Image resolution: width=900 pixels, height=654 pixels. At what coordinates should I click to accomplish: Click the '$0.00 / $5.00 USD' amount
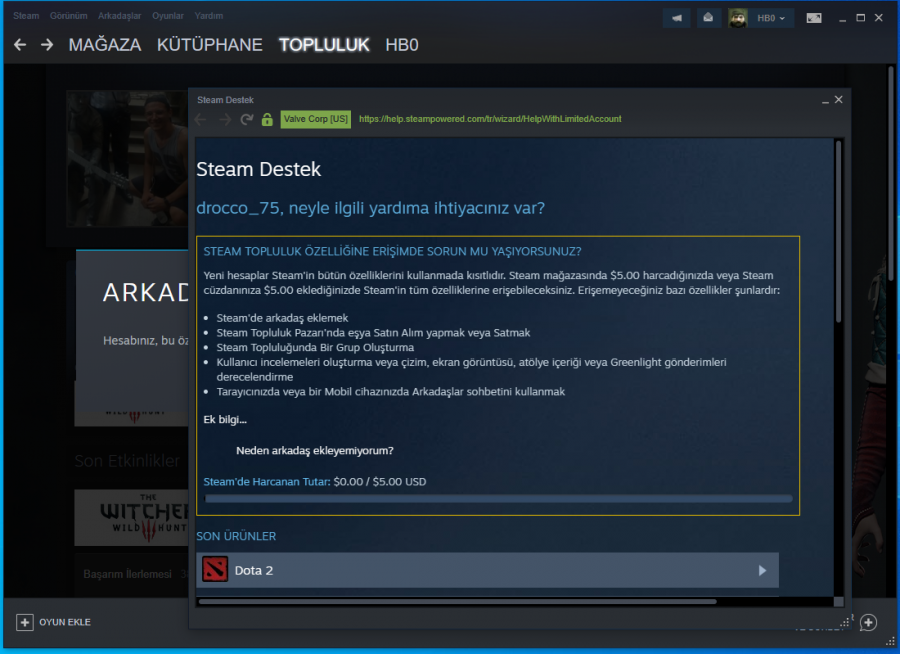pyautogui.click(x=379, y=482)
